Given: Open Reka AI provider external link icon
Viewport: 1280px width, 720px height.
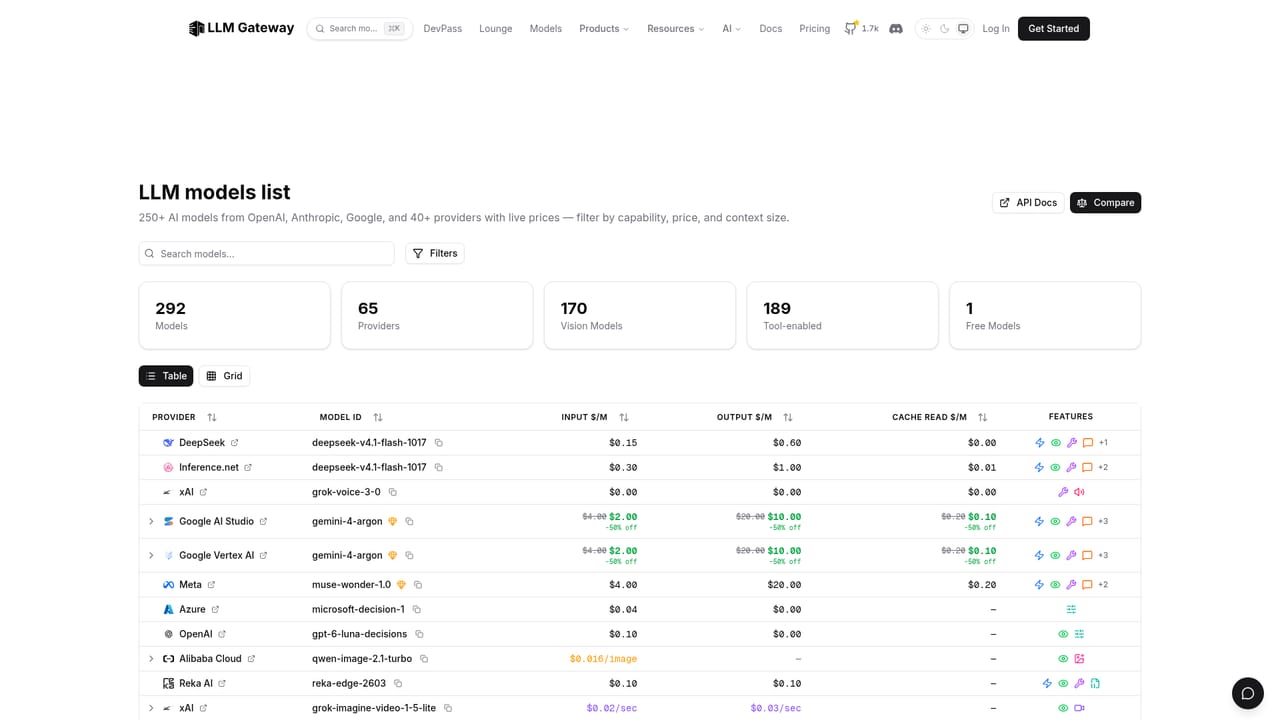Looking at the screenshot, I should pyautogui.click(x=222, y=684).
